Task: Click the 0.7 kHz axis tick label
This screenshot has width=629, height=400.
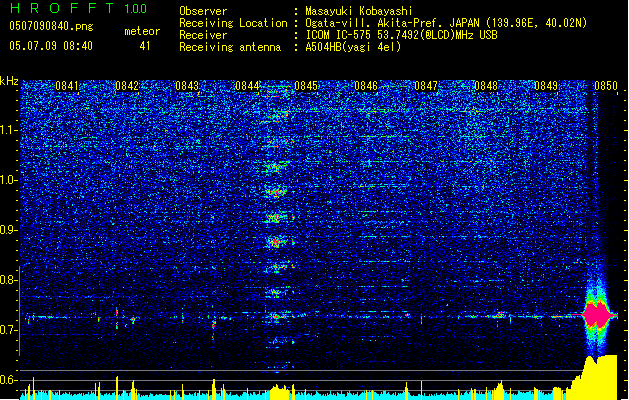Action: [9, 330]
